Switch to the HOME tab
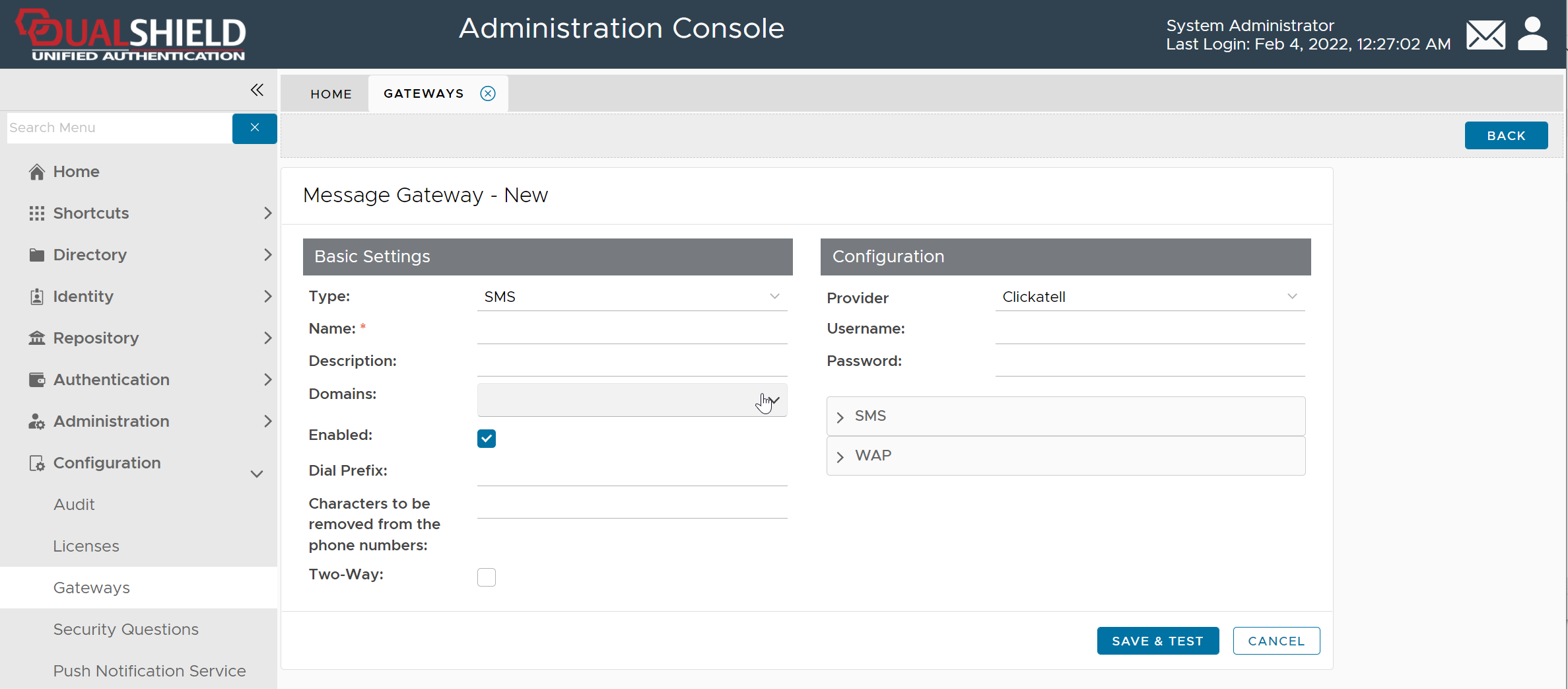The width and height of the screenshot is (1568, 689). click(x=331, y=94)
